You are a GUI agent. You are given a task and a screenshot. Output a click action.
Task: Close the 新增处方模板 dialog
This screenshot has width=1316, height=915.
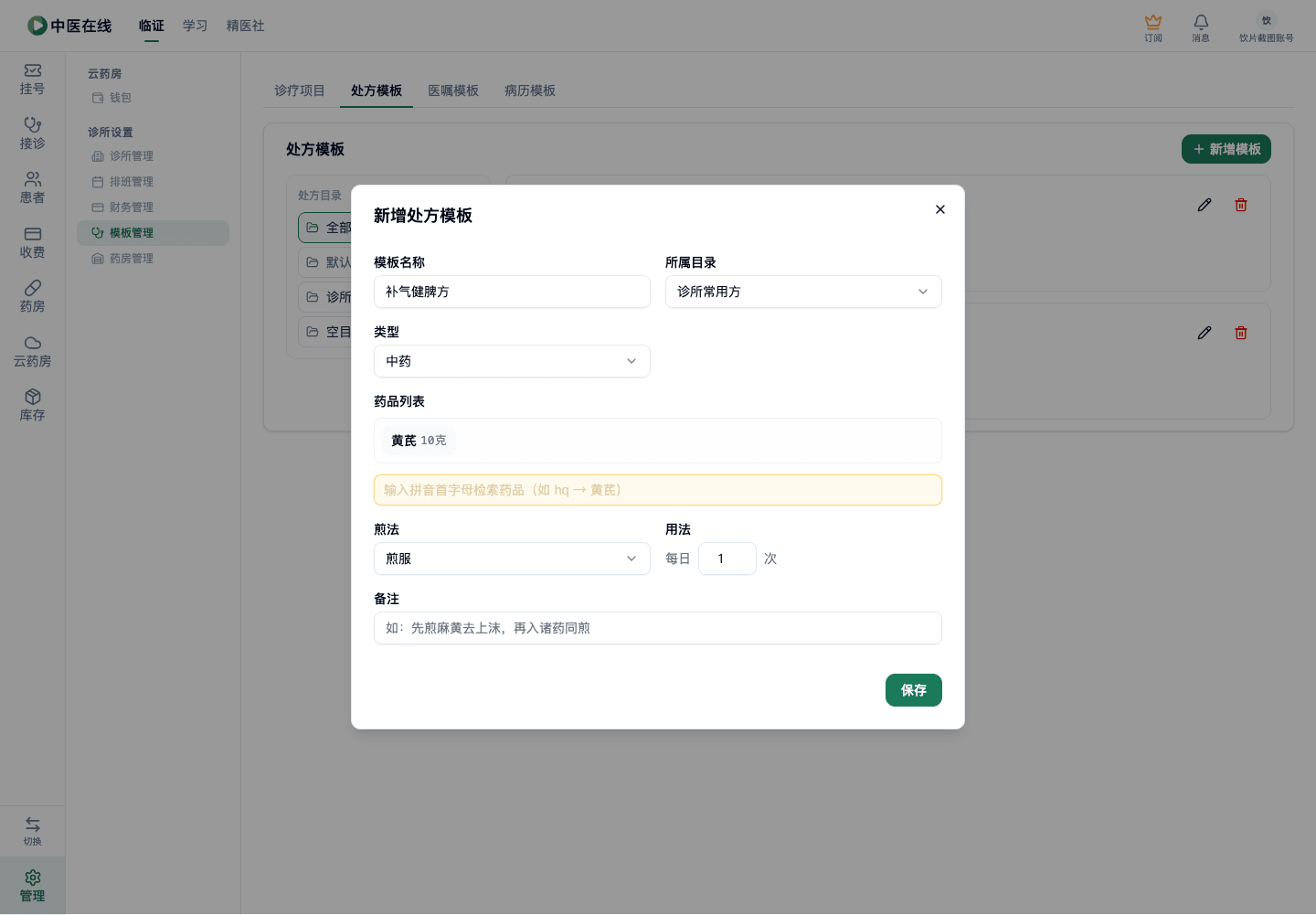coord(940,209)
